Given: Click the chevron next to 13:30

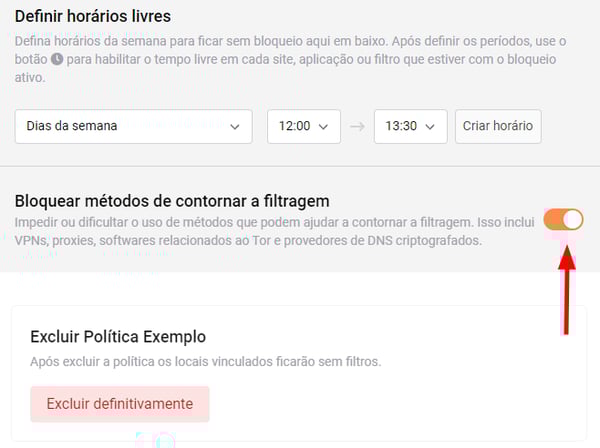Looking at the screenshot, I should coord(430,127).
